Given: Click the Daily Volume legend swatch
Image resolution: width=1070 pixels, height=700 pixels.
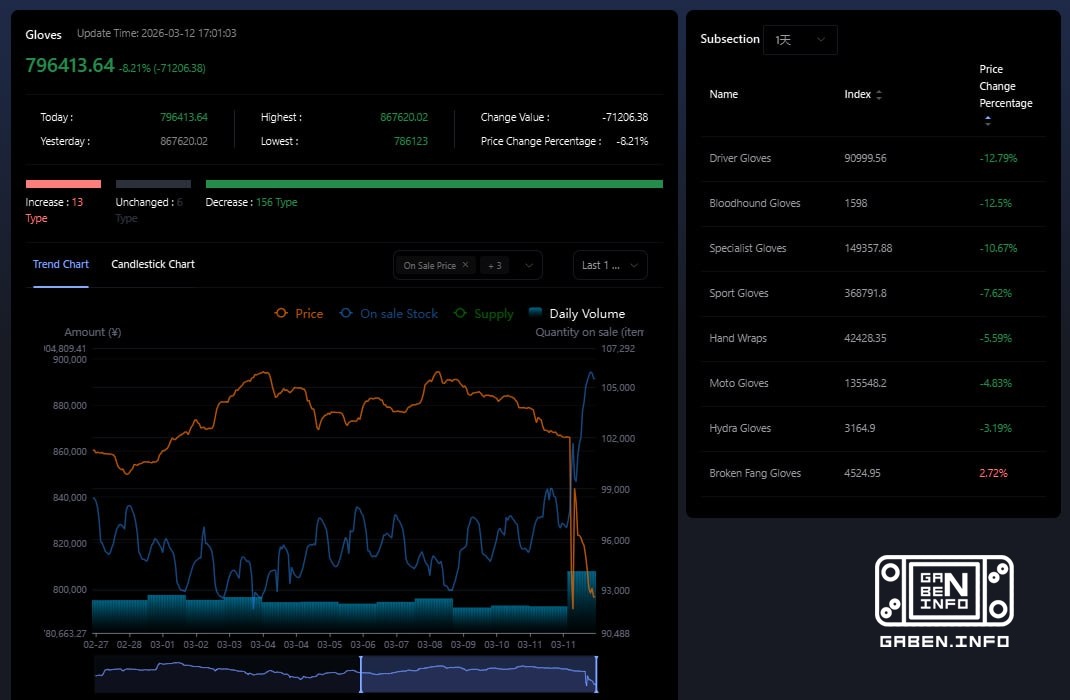Looking at the screenshot, I should point(535,313).
